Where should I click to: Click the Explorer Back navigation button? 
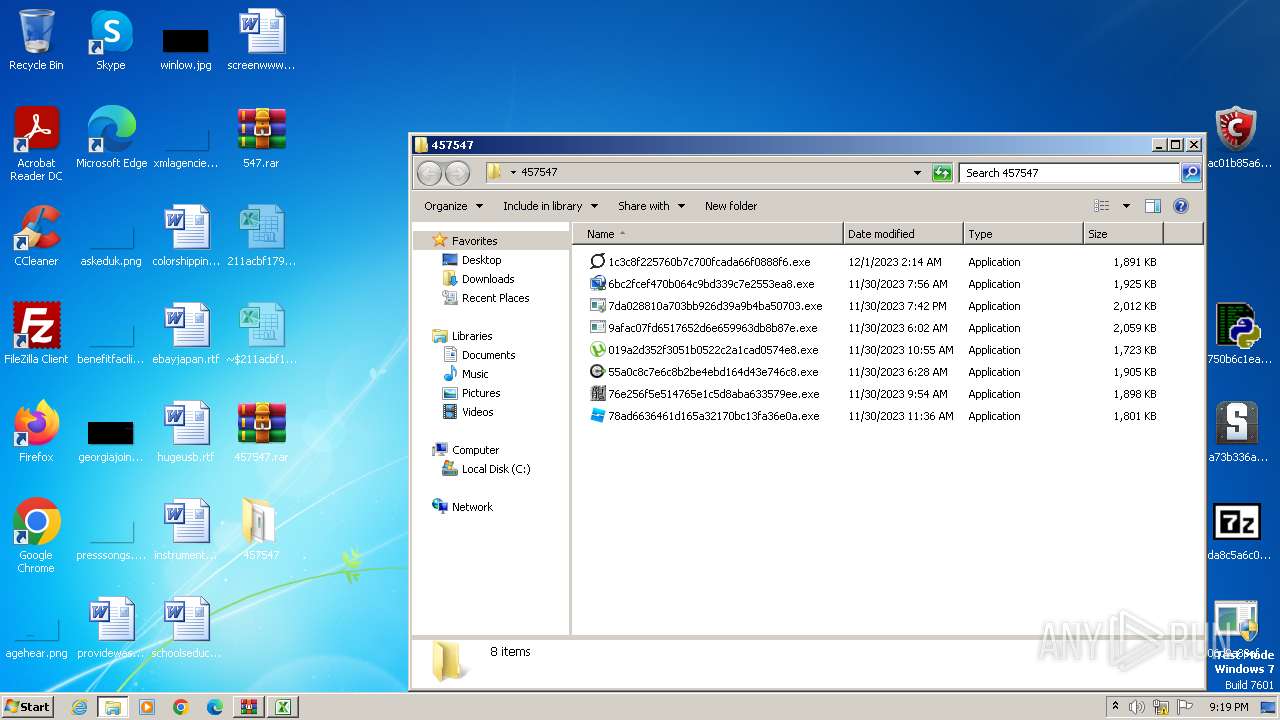click(x=429, y=173)
